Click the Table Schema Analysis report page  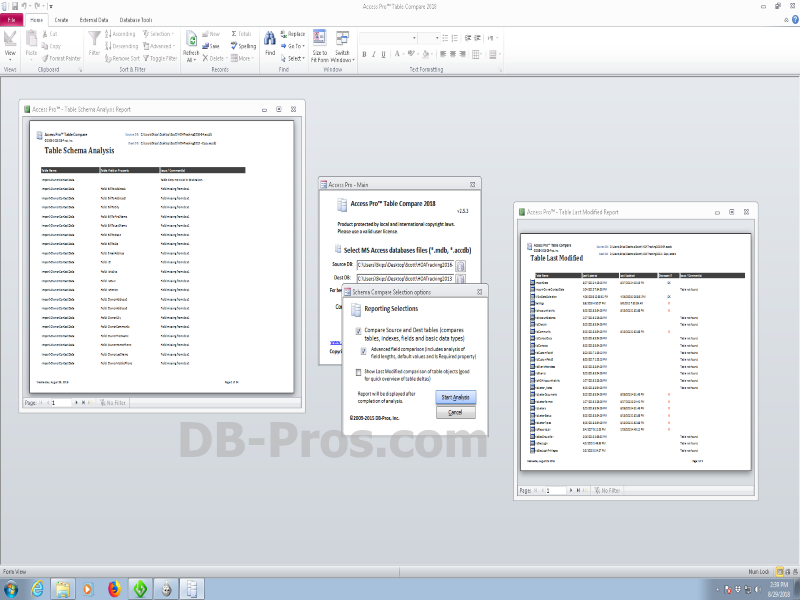click(162, 257)
